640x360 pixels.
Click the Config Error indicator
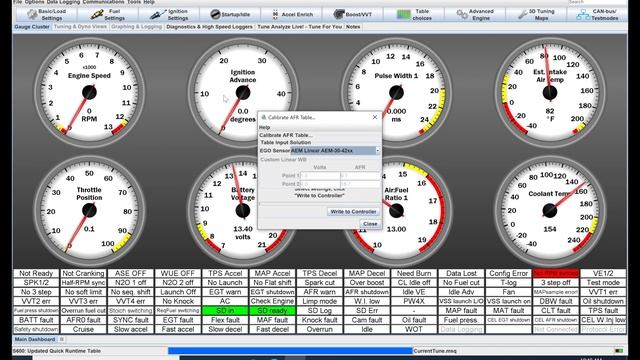[509, 273]
